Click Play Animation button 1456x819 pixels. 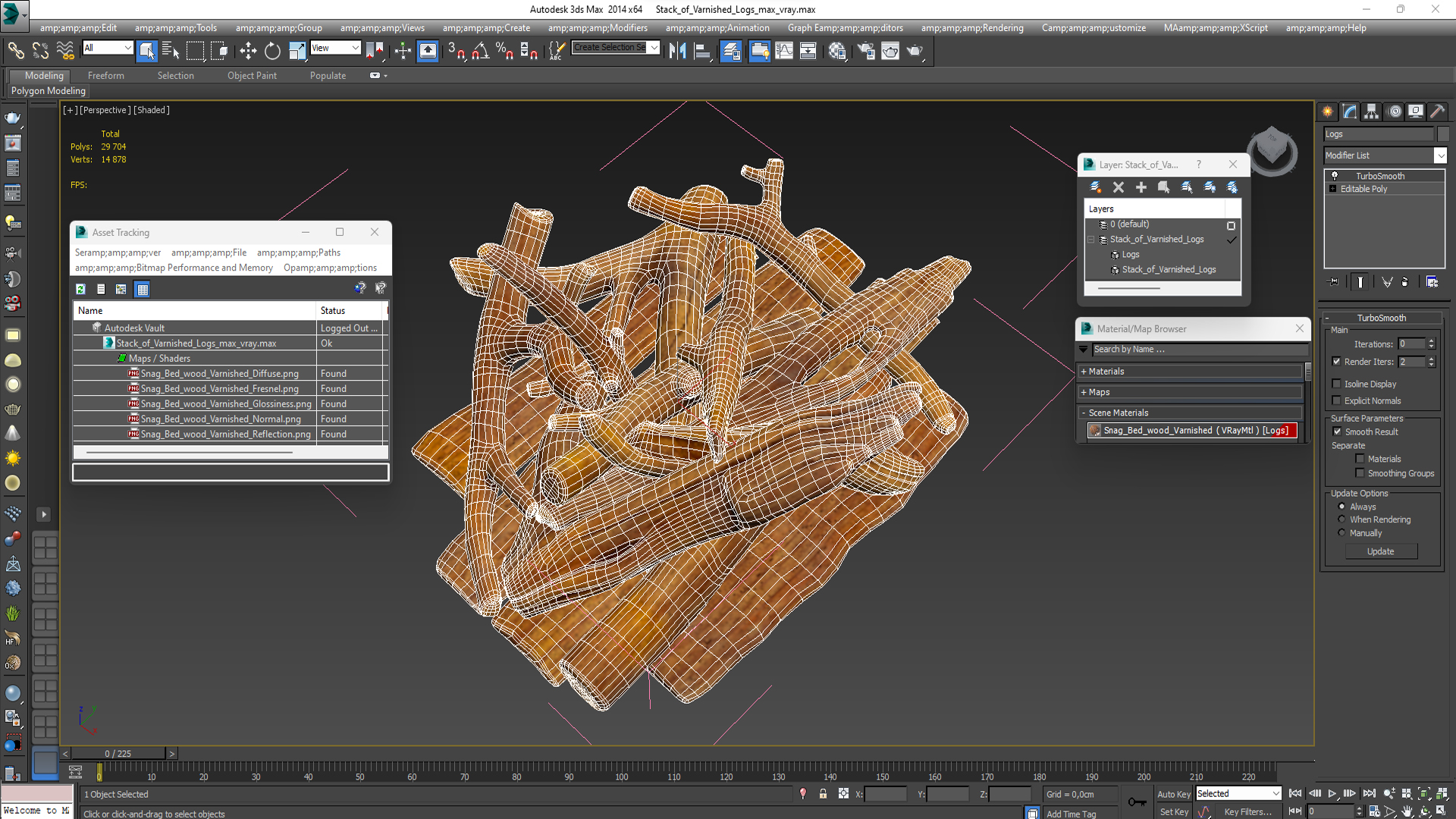pyautogui.click(x=1332, y=793)
